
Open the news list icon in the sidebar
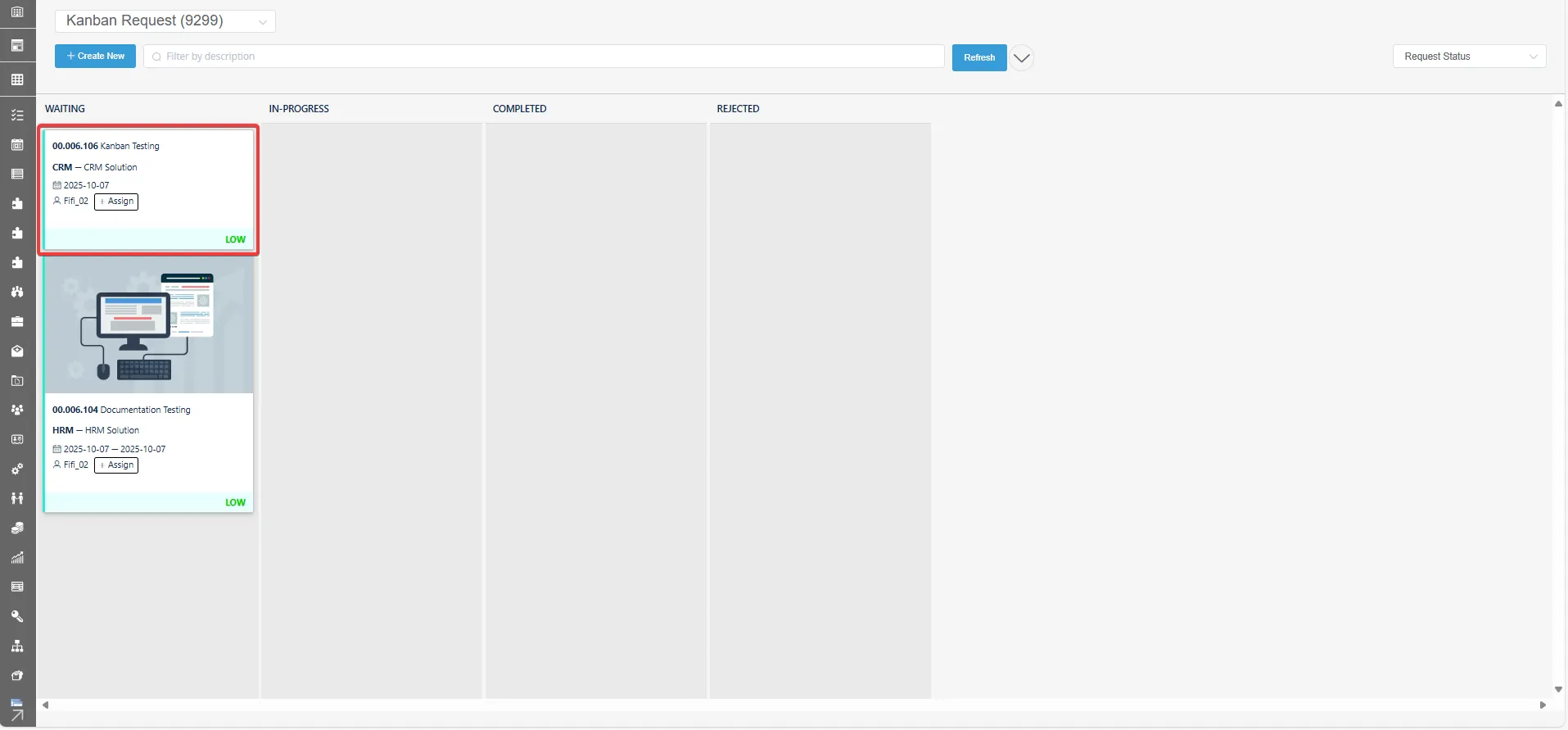[x=17, y=587]
